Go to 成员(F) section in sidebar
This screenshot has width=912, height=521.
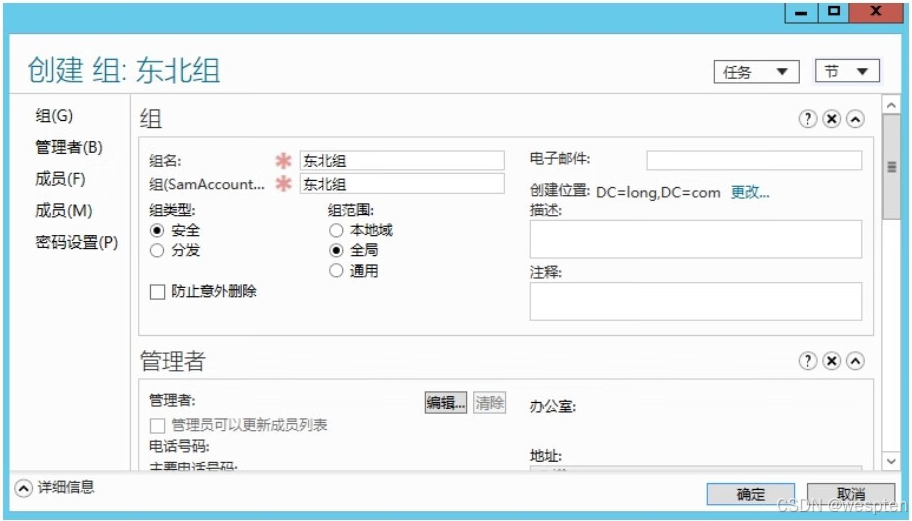click(60, 179)
